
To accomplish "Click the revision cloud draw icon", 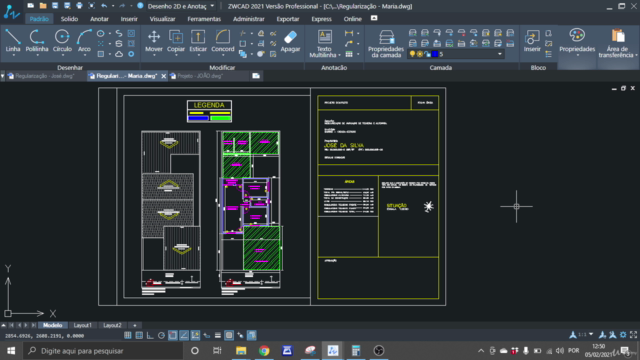I will click(x=119, y=54).
